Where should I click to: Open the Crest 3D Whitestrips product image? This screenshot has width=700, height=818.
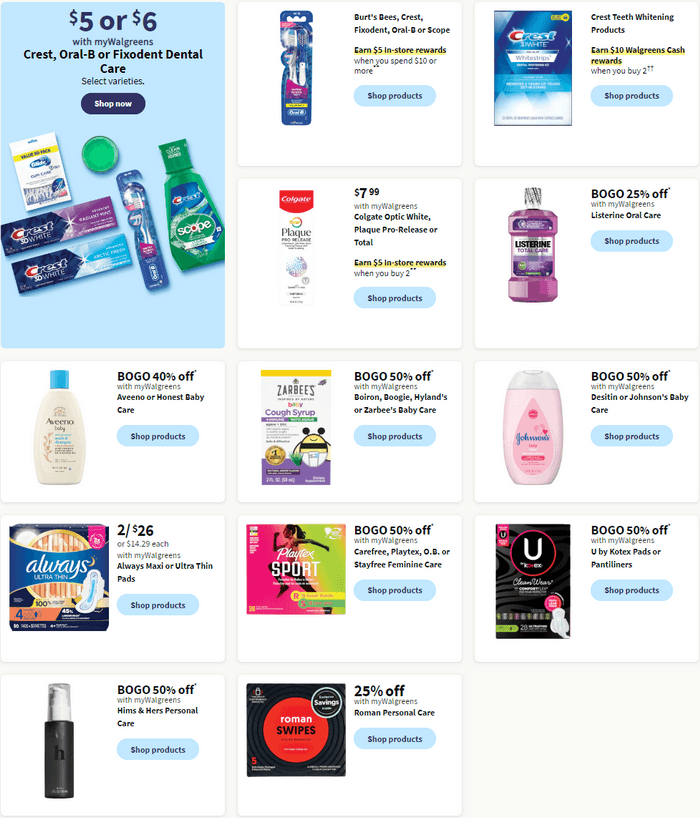click(x=533, y=68)
